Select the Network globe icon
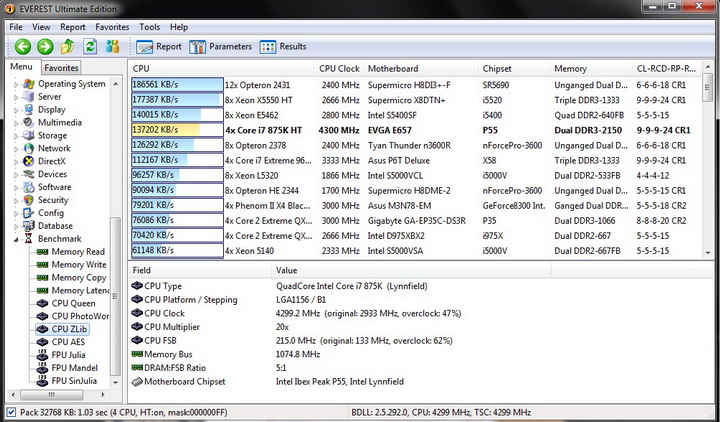Viewport: 720px width, 422px height. pos(28,148)
